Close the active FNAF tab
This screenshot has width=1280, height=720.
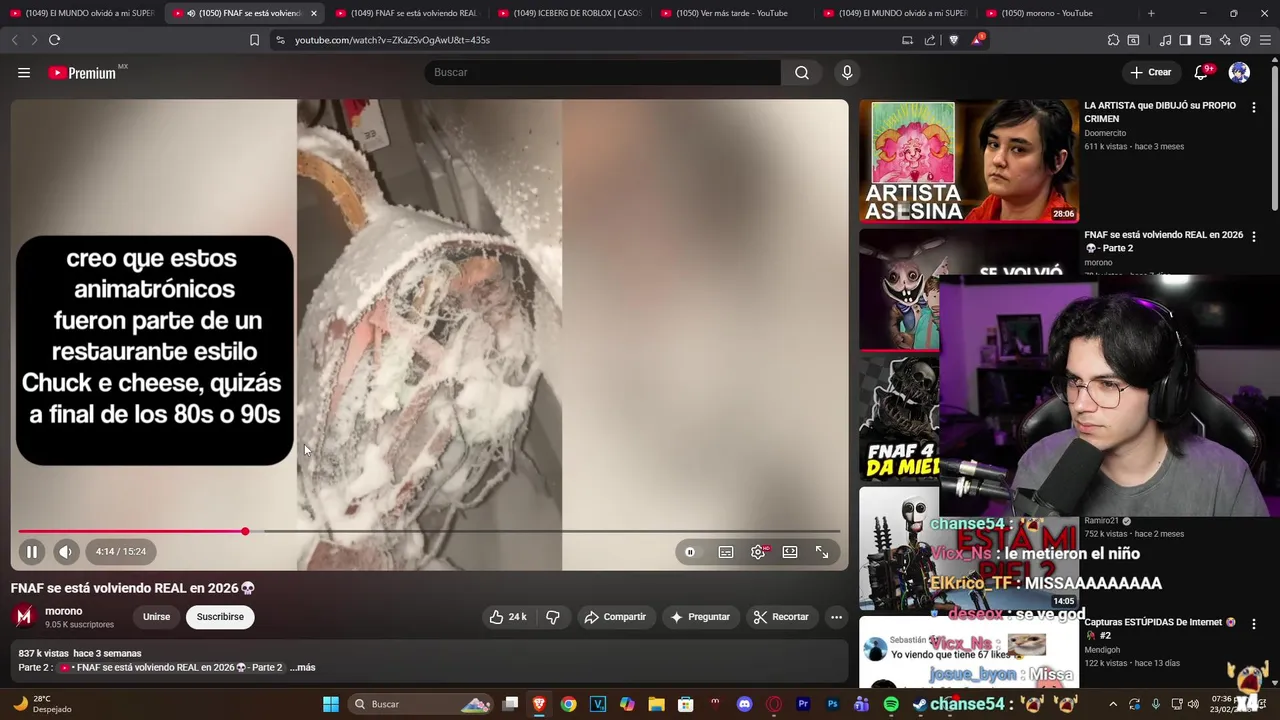pyautogui.click(x=313, y=13)
